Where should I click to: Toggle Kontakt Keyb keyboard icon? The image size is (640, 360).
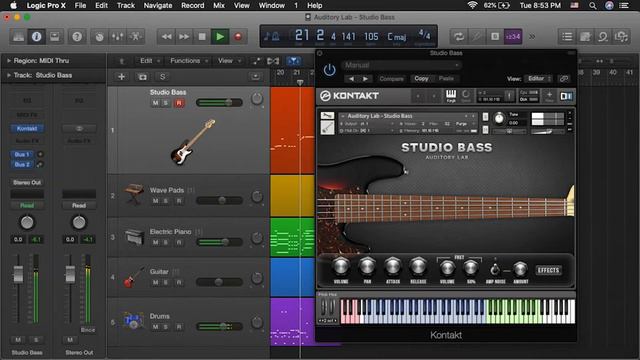tap(451, 96)
